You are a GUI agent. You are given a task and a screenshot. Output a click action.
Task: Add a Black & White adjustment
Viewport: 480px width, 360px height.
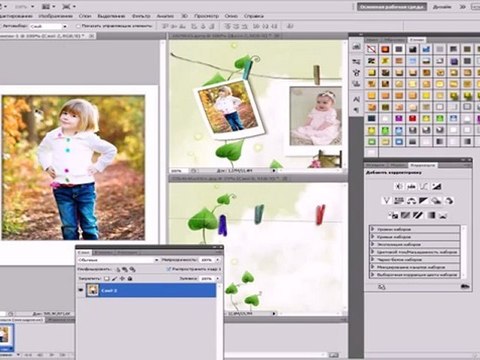tap(424, 201)
